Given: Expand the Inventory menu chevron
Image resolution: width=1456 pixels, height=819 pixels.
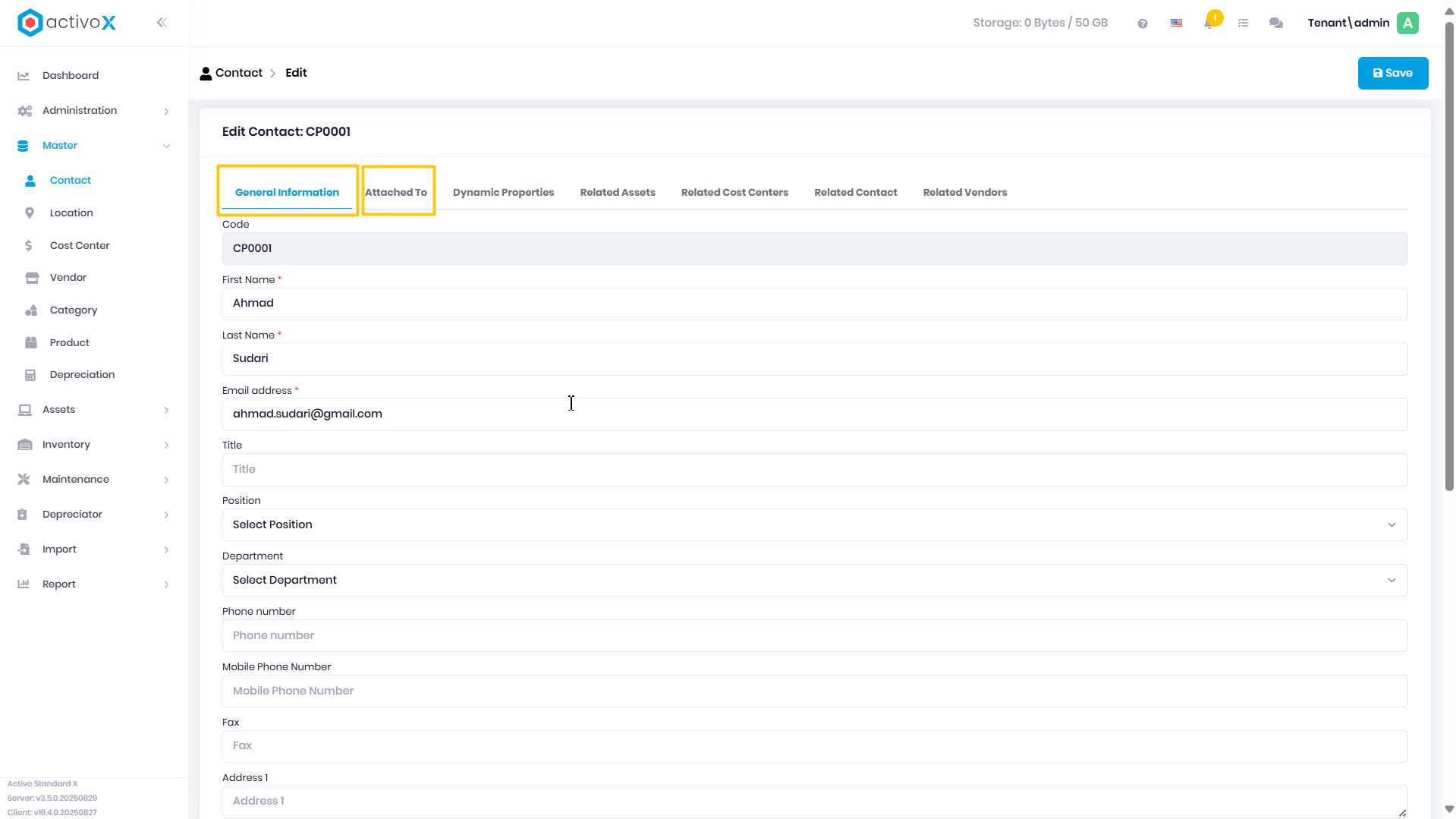Looking at the screenshot, I should (x=166, y=446).
